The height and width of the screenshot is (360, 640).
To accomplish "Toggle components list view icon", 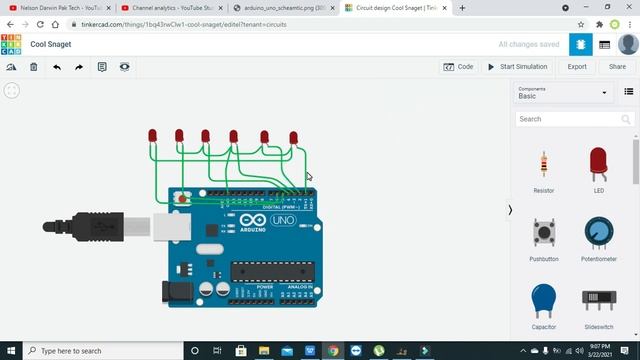I will tap(629, 91).
